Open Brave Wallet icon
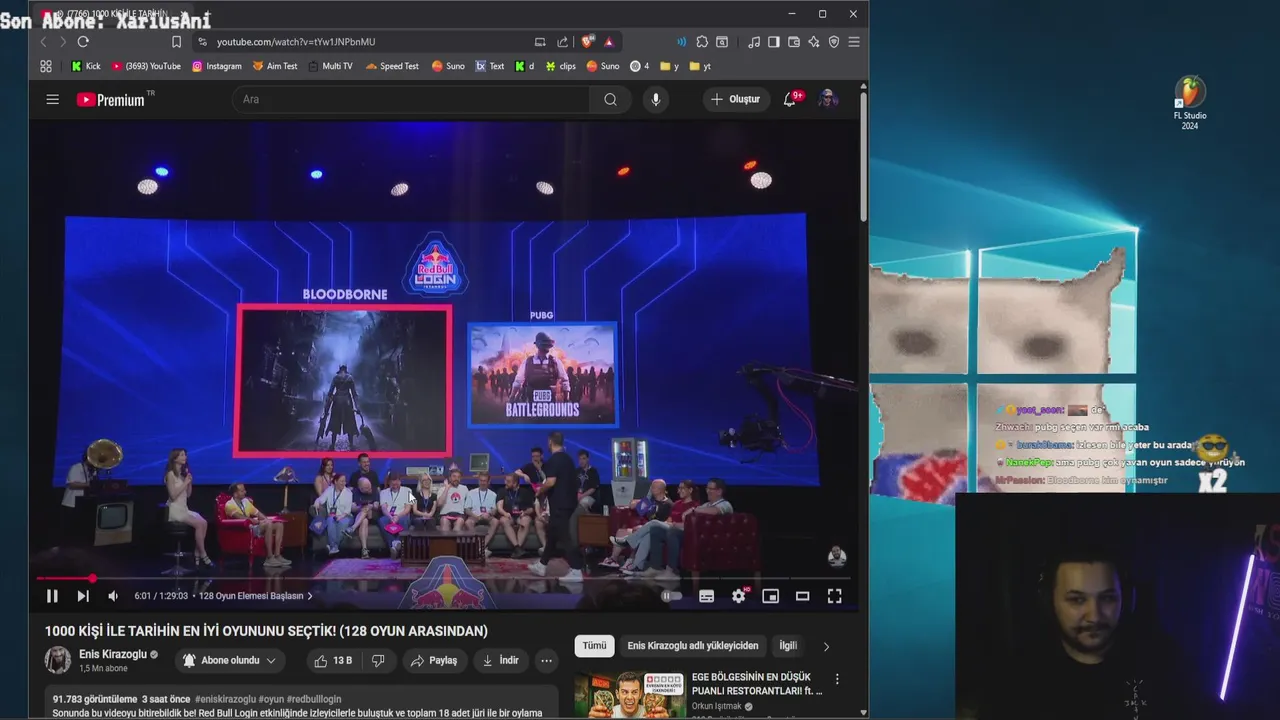The height and width of the screenshot is (720, 1280). tap(794, 42)
